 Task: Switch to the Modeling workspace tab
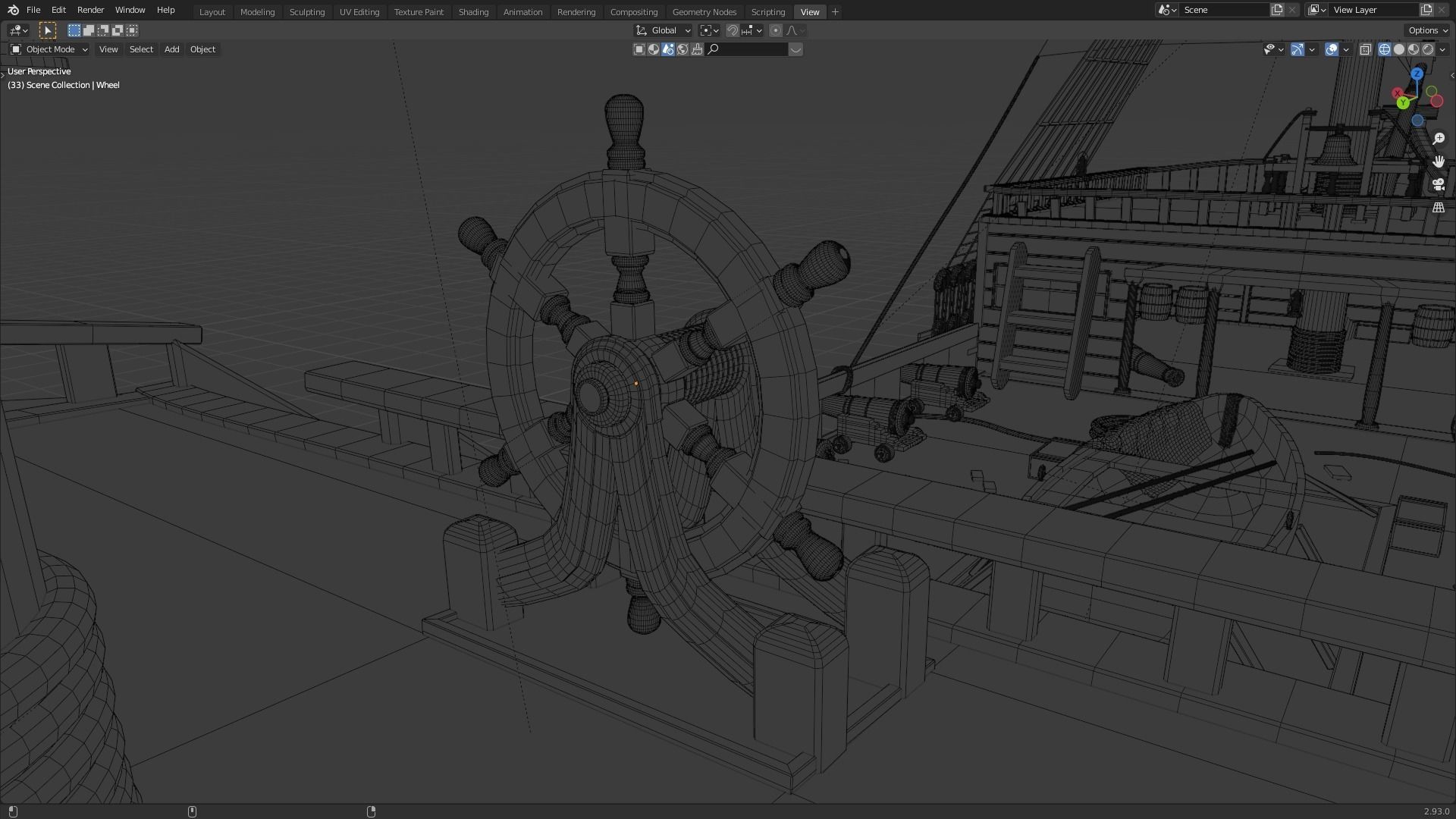(x=257, y=11)
